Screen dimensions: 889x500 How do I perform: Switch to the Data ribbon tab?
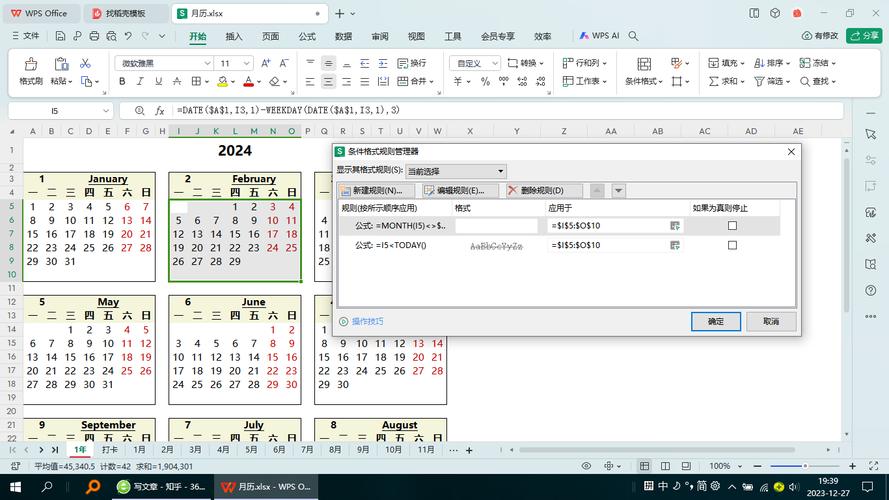343,36
